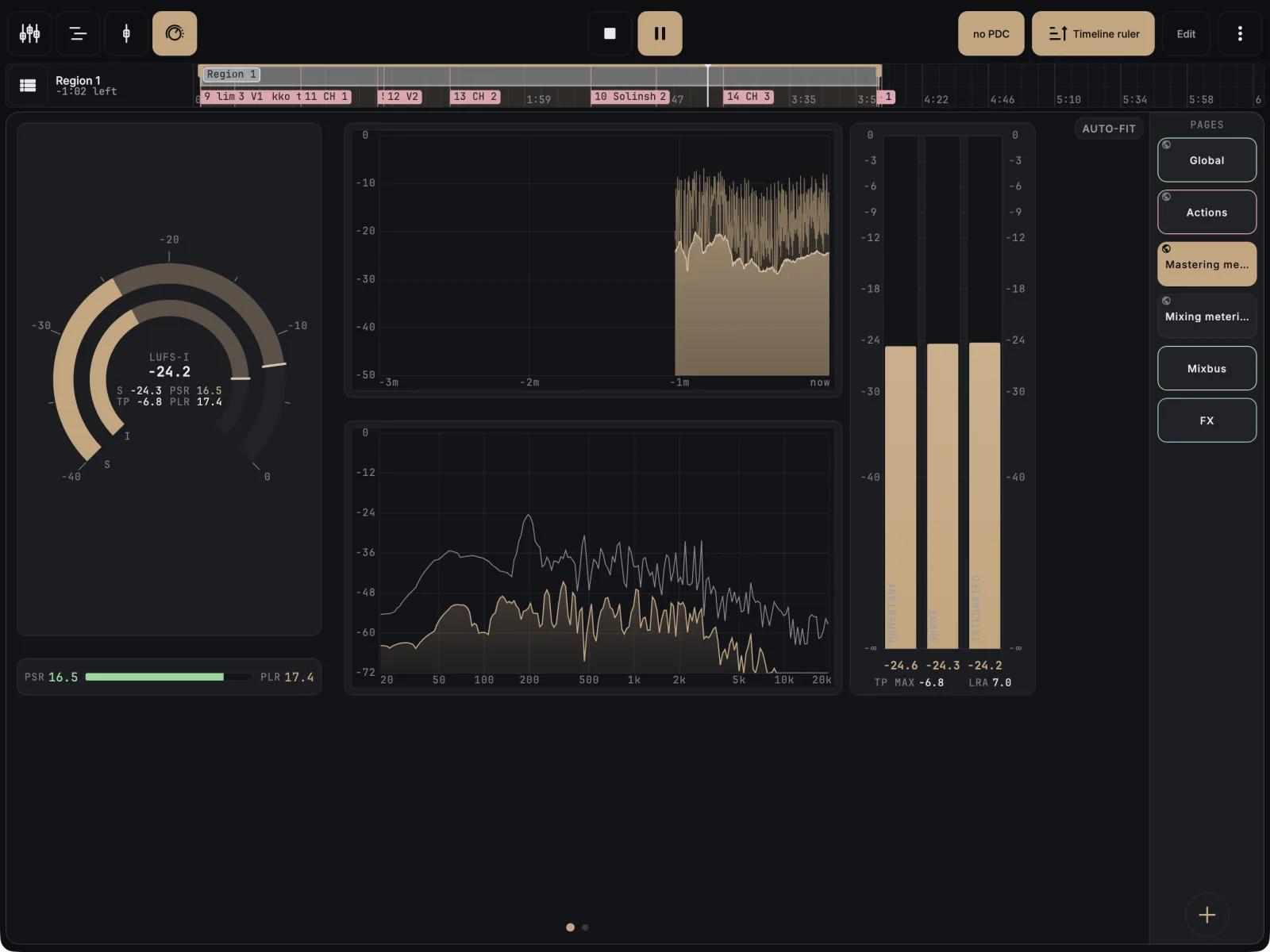Viewport: 1270px width, 952px height.
Task: Open the single channel strip view
Action: click(126, 33)
